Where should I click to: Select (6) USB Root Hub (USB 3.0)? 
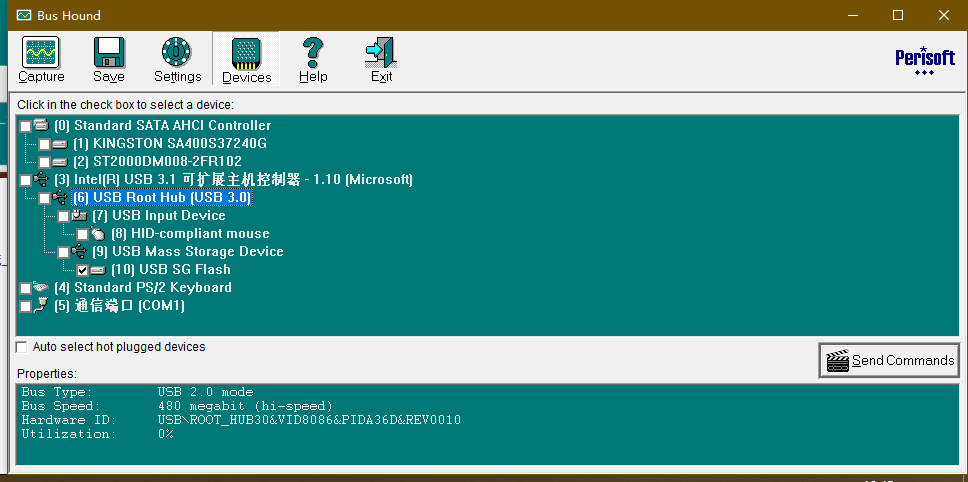click(x=162, y=197)
